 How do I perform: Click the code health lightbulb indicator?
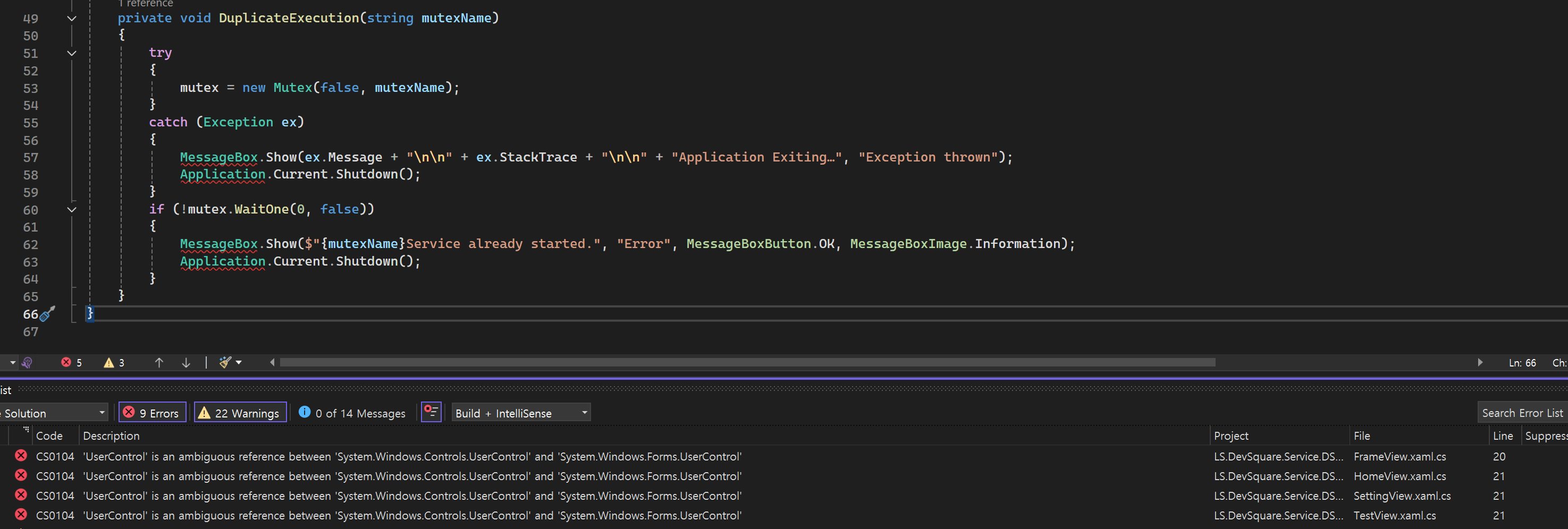click(x=27, y=362)
